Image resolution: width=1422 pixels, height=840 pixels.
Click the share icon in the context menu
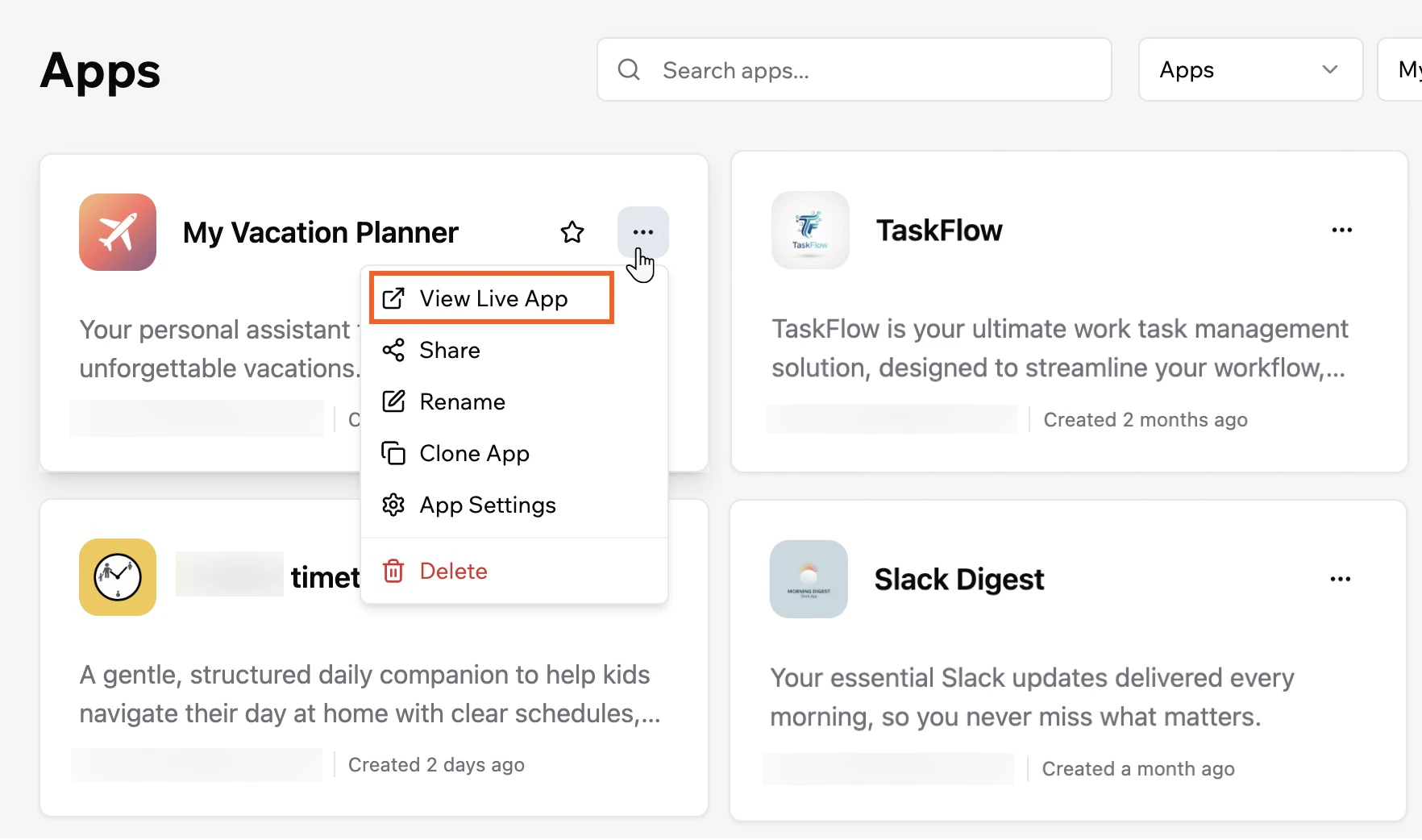393,350
